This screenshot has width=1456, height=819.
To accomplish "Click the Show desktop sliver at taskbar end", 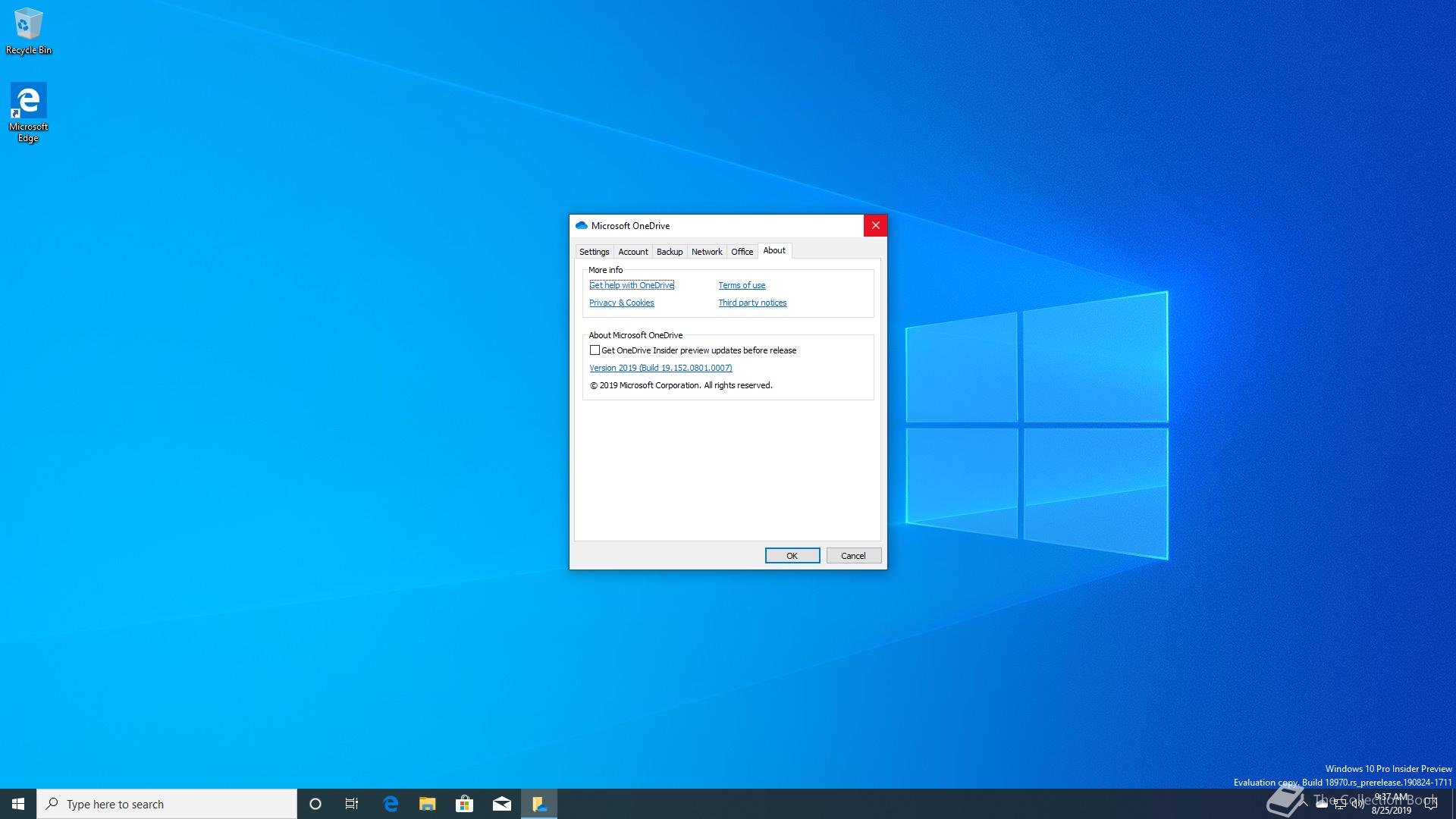I will pos(1453,804).
